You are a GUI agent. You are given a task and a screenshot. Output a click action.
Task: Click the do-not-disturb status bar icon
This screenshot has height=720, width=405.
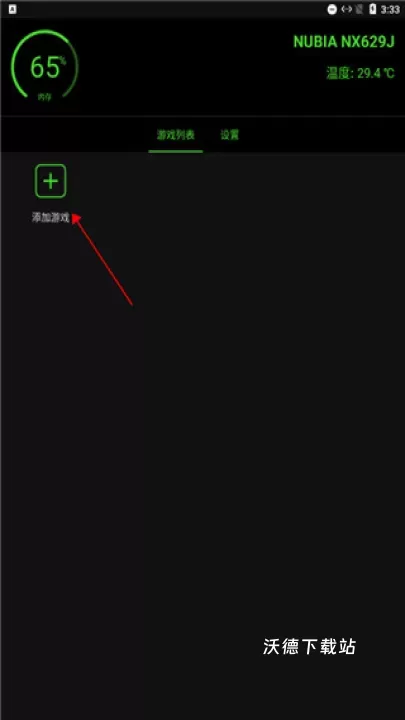(x=332, y=9)
